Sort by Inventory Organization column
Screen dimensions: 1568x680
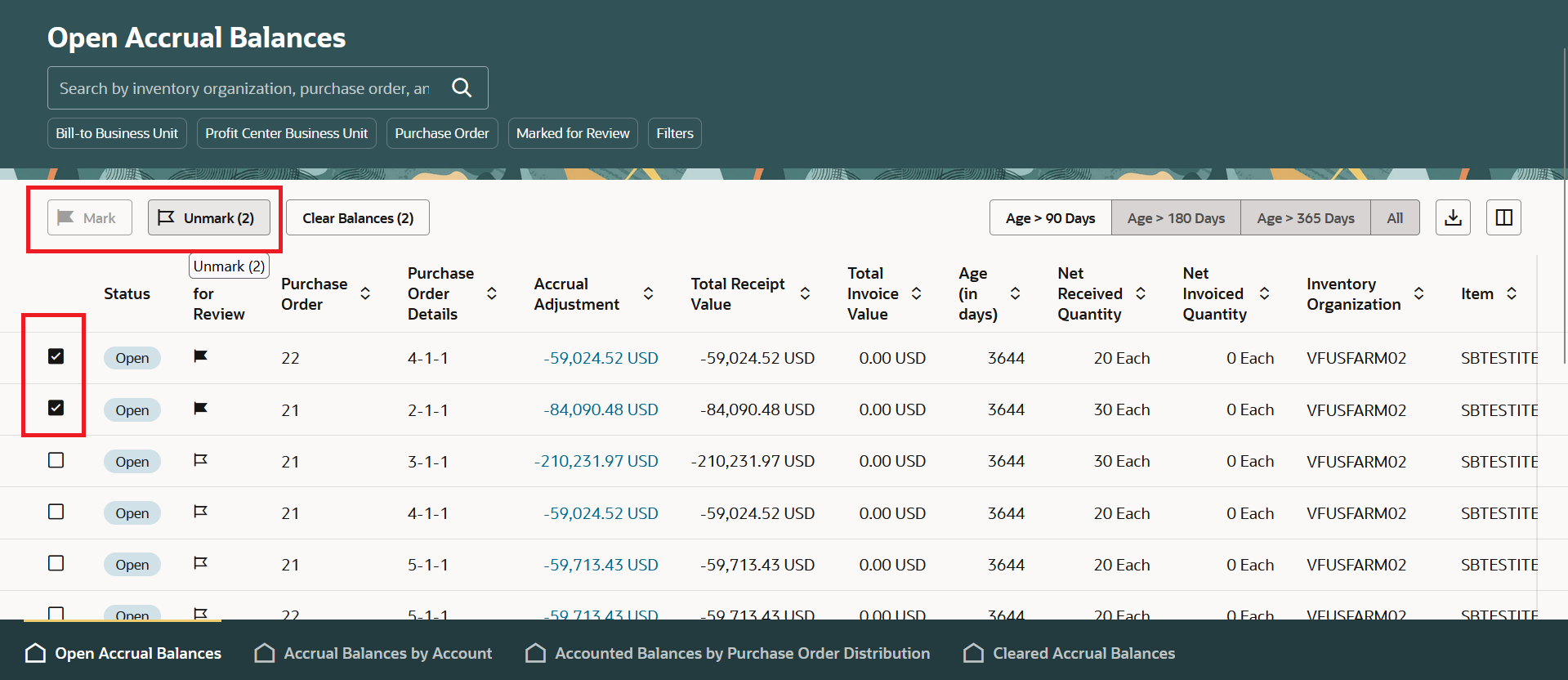tap(1419, 293)
